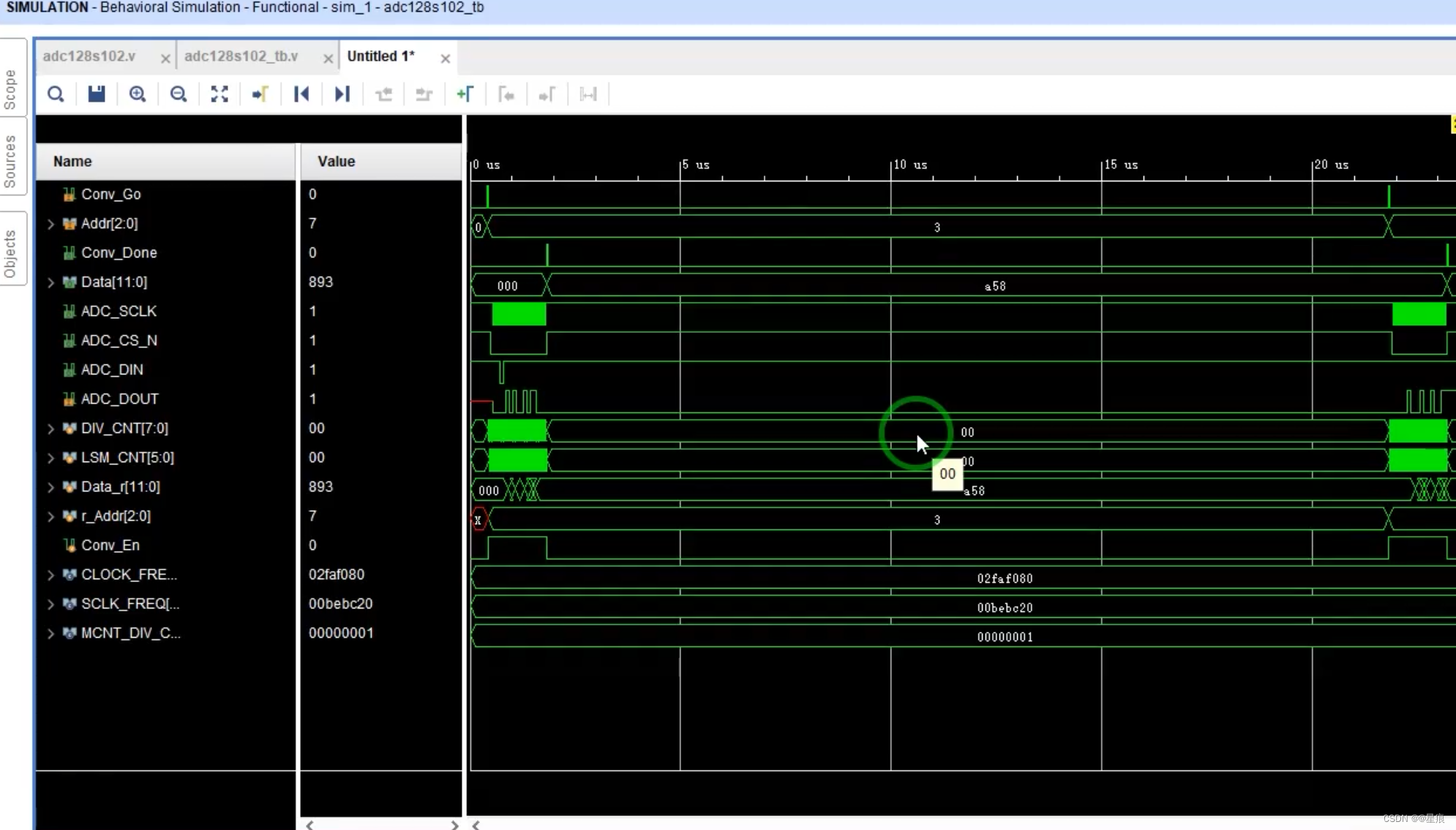Expand the Data[11:0] signal
Viewport: 1456px width, 830px height.
click(x=50, y=282)
